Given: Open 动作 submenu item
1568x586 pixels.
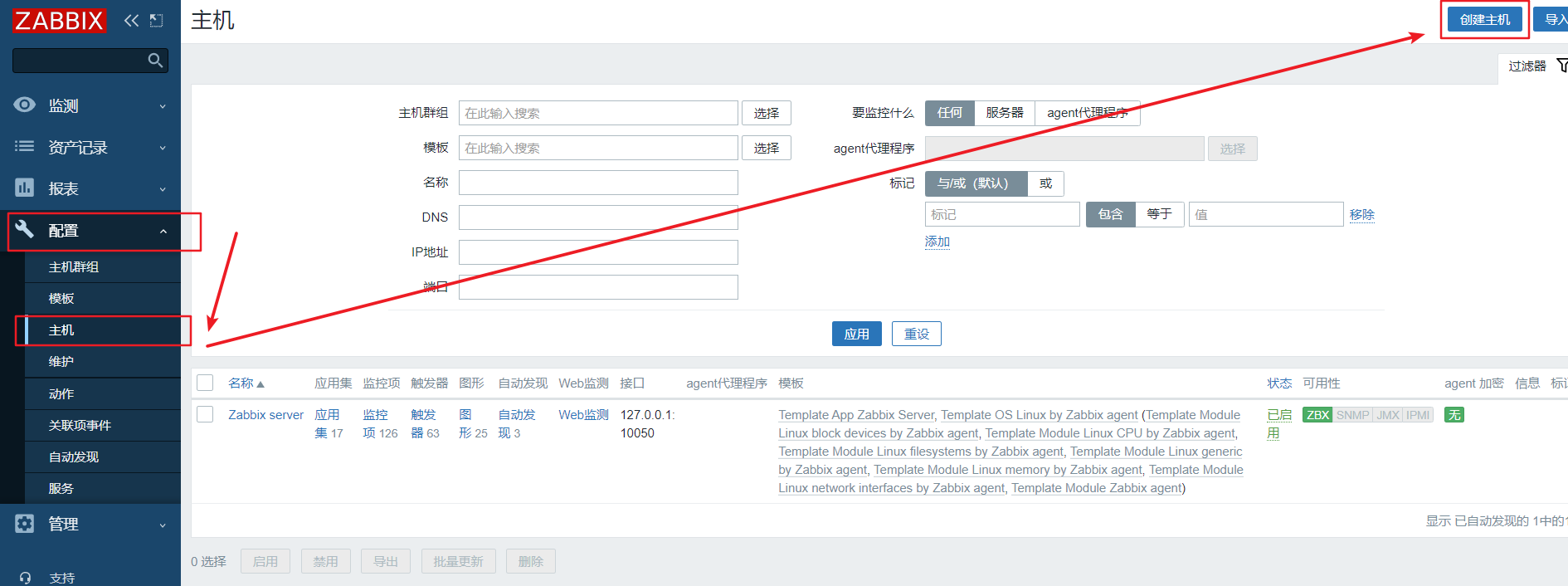Looking at the screenshot, I should pyautogui.click(x=103, y=393).
